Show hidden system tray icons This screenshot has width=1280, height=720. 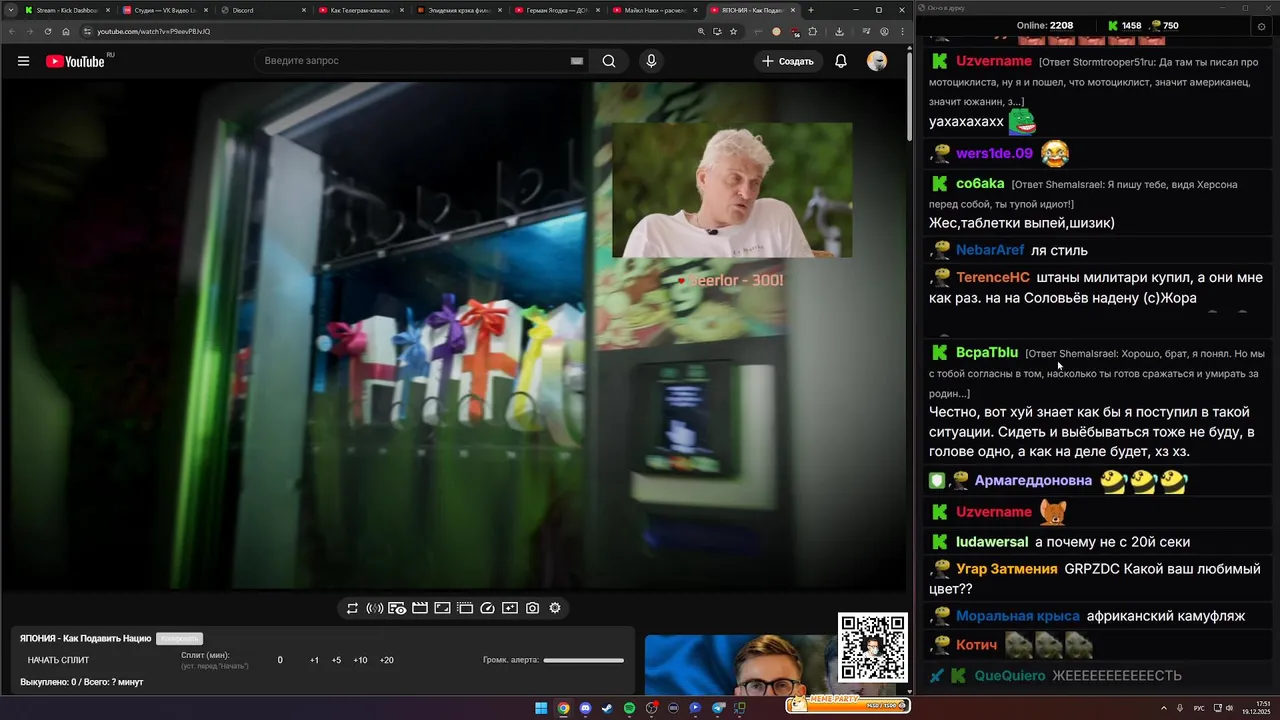pos(1163,707)
